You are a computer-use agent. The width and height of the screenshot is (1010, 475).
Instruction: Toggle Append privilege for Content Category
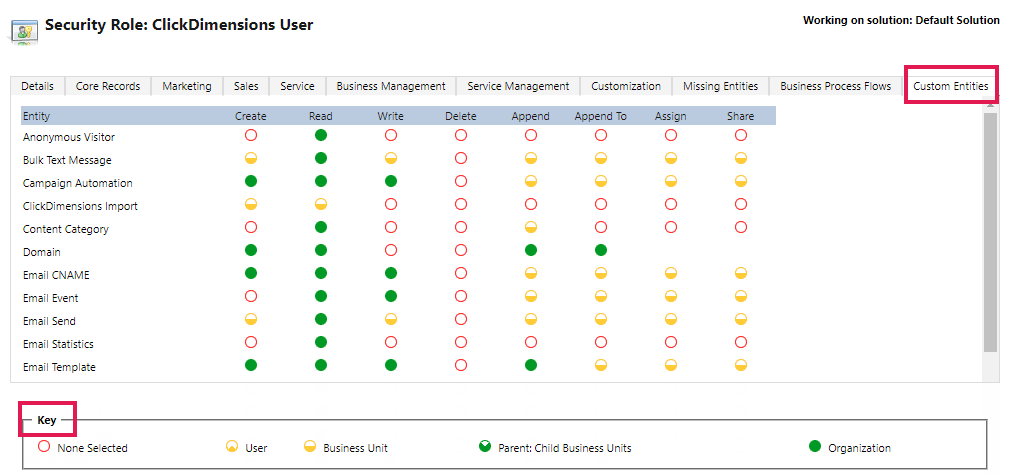[x=531, y=228]
